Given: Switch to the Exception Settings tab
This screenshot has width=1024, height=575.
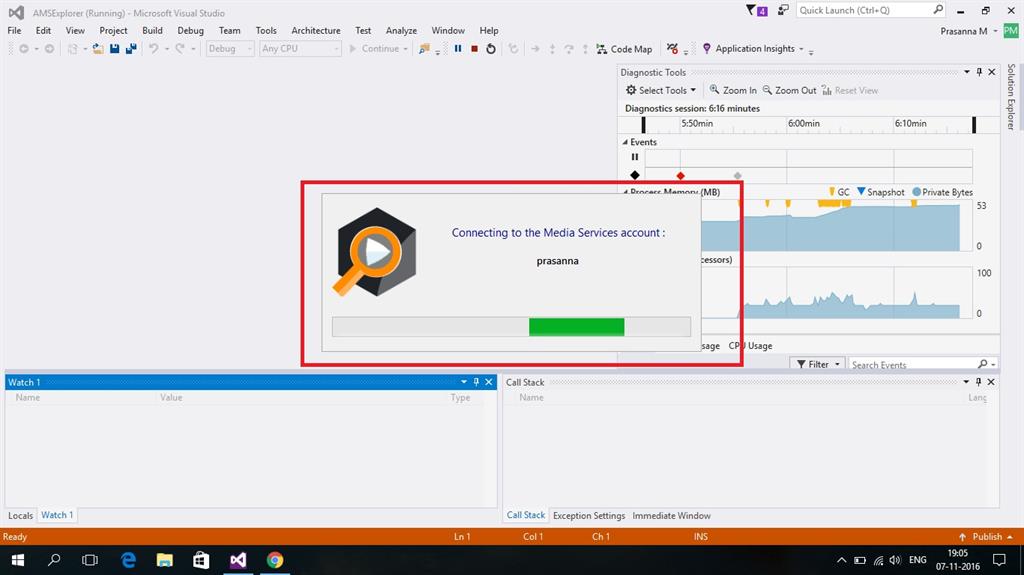Looking at the screenshot, I should click(589, 516).
